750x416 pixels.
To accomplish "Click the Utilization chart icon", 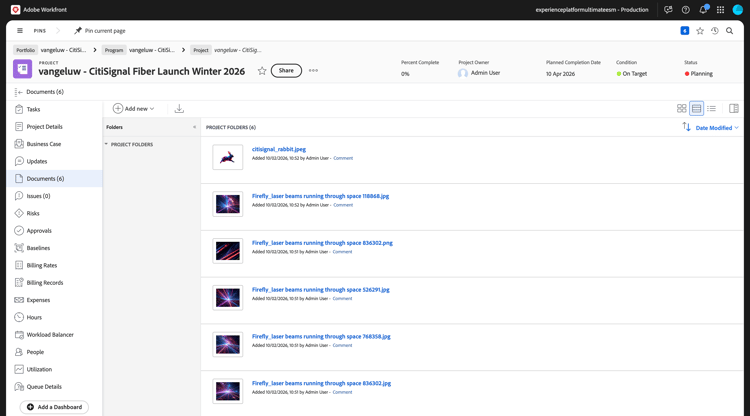I will pos(19,369).
